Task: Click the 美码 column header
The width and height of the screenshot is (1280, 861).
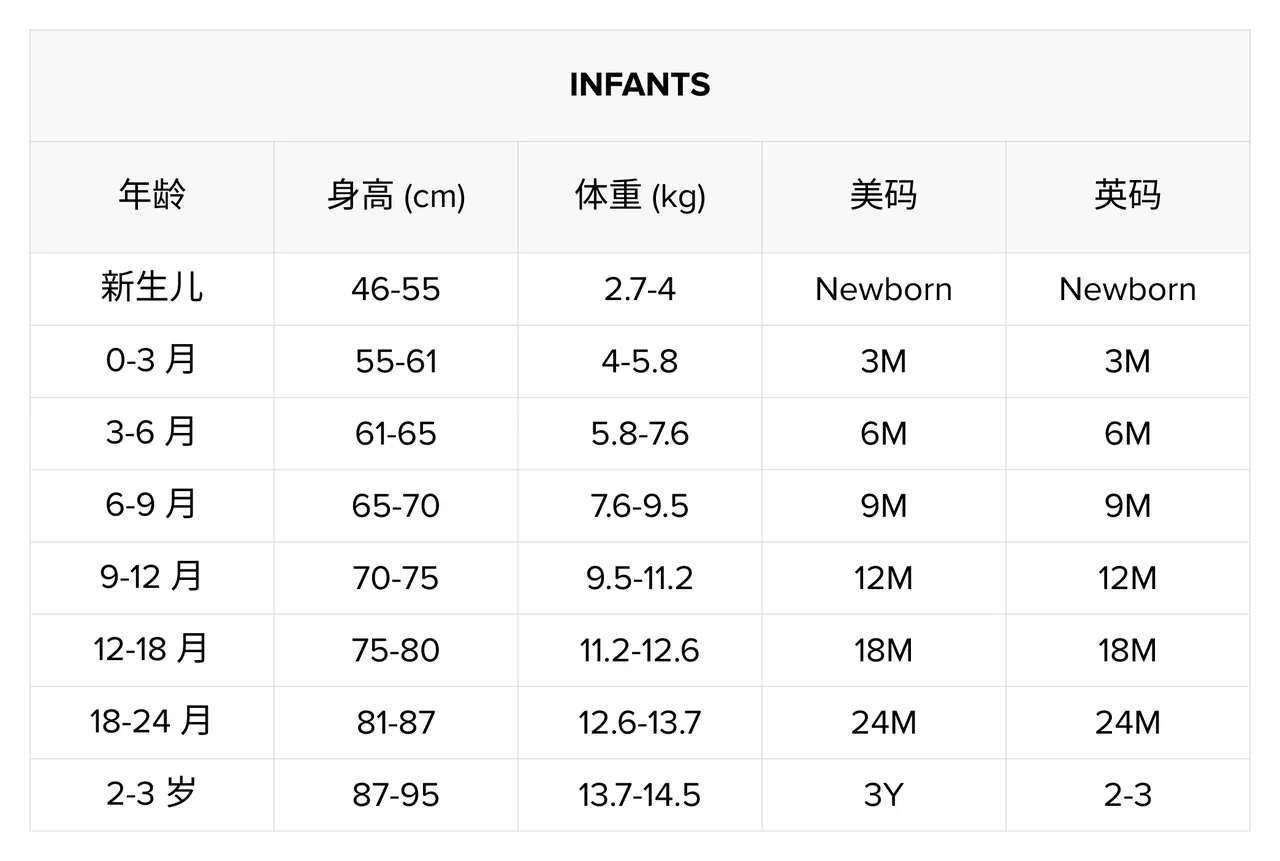Action: pyautogui.click(x=884, y=195)
